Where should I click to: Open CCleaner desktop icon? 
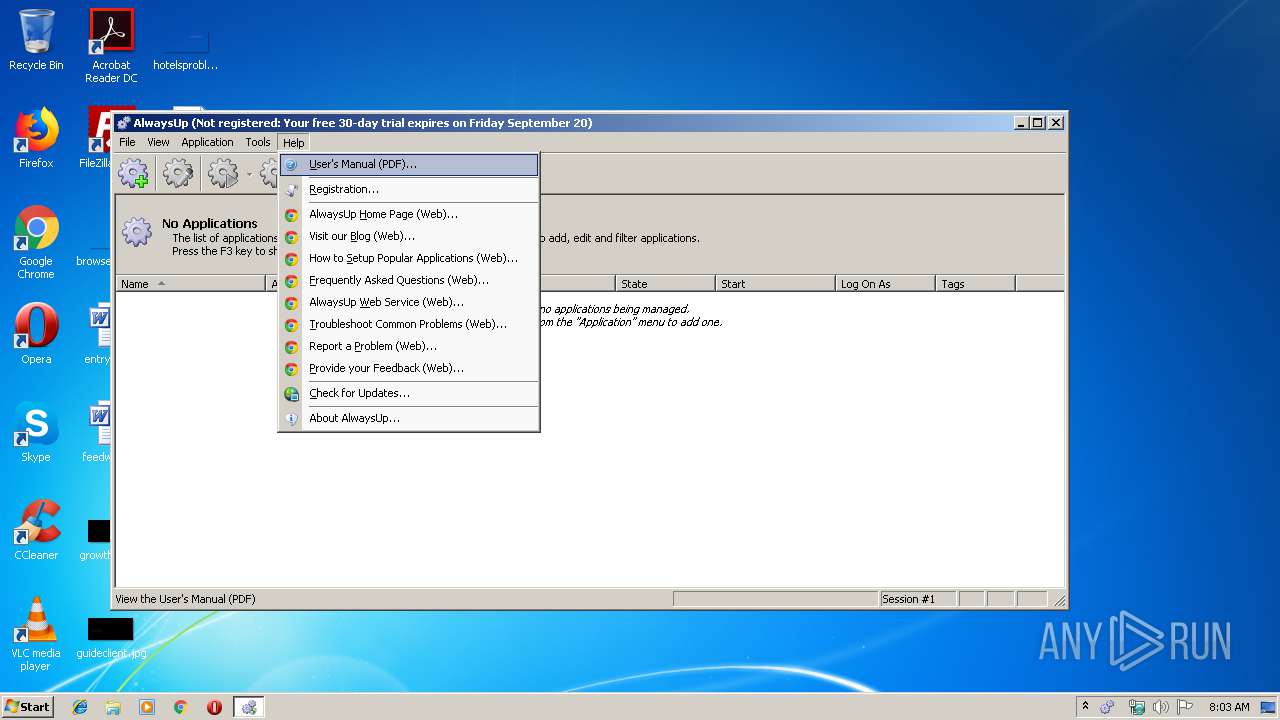click(36, 530)
